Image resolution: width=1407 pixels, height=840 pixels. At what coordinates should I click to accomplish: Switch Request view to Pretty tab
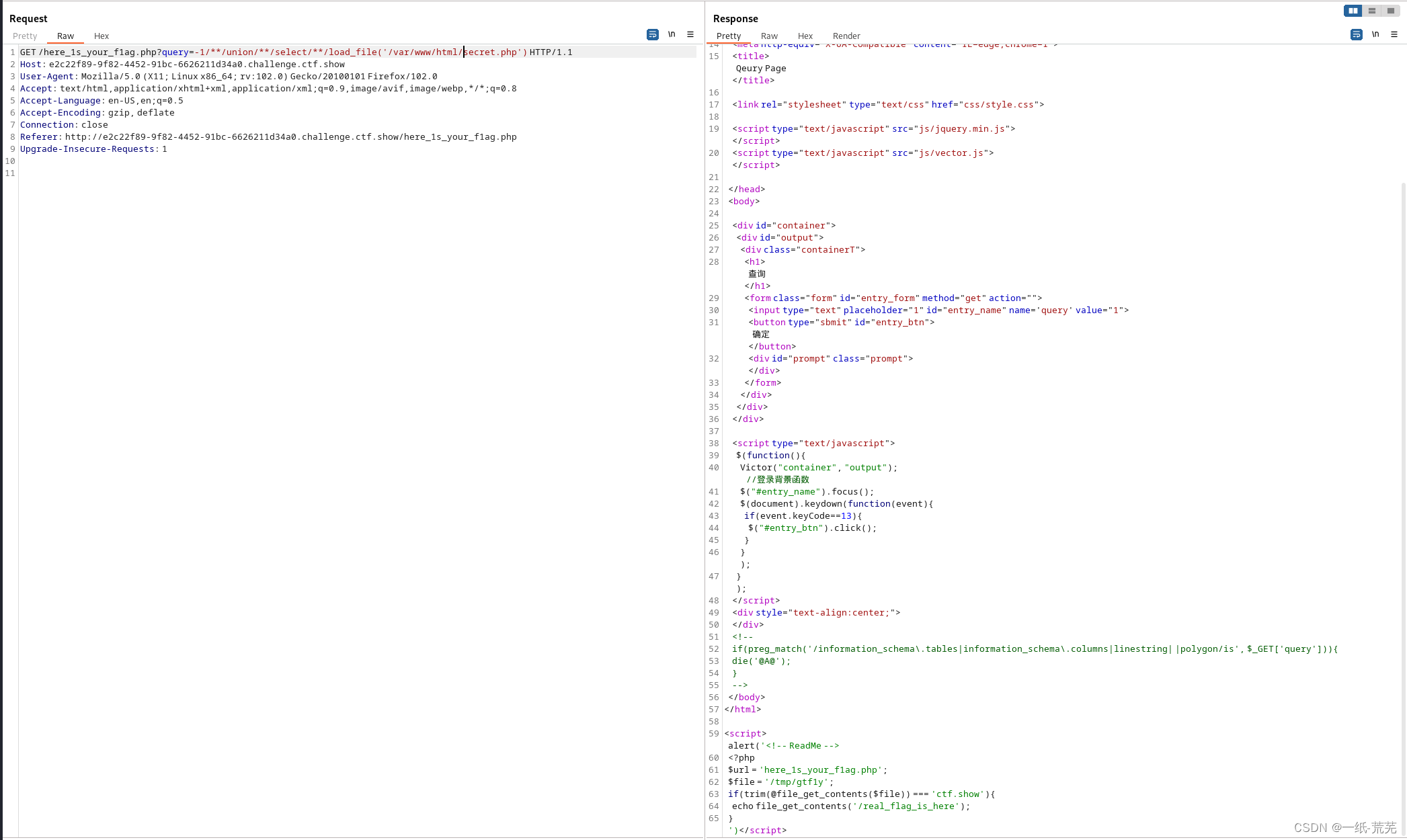[25, 36]
